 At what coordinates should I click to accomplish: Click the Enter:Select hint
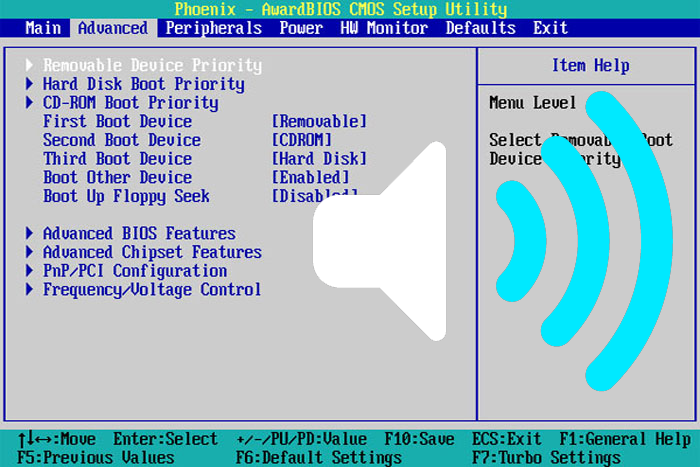pos(165,439)
